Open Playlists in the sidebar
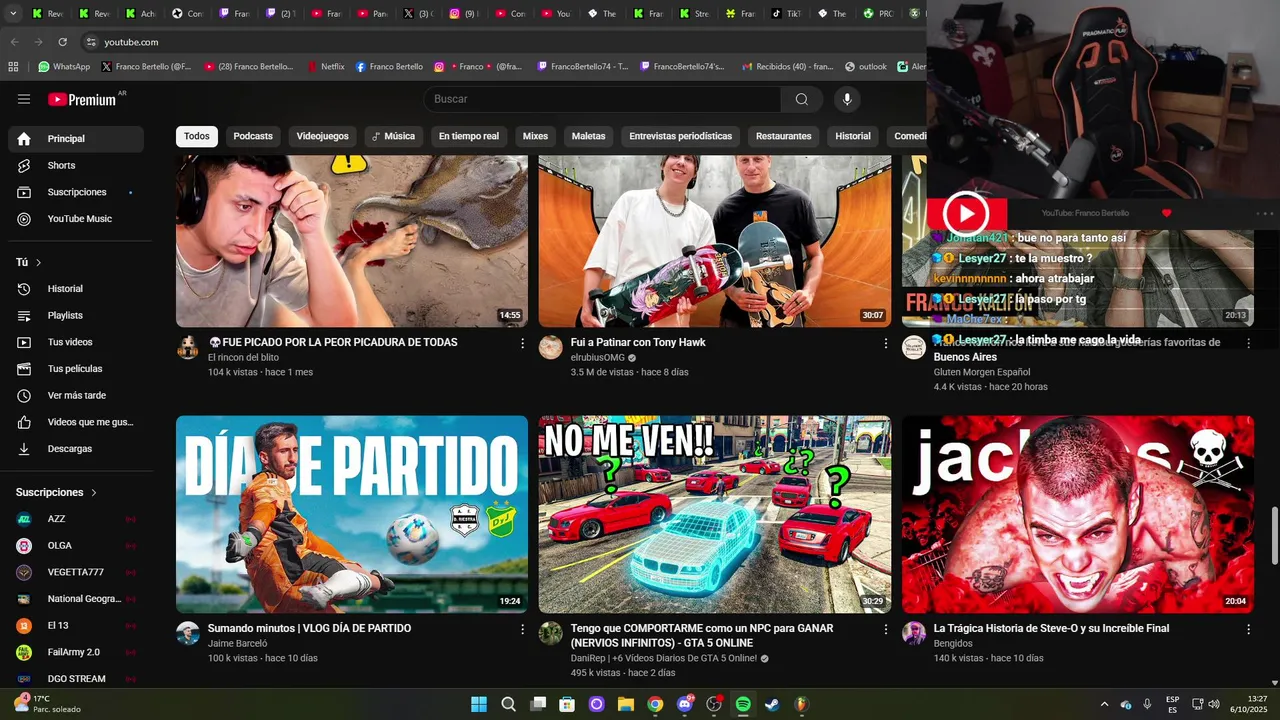Screen dimensions: 1280x720 point(76,315)
